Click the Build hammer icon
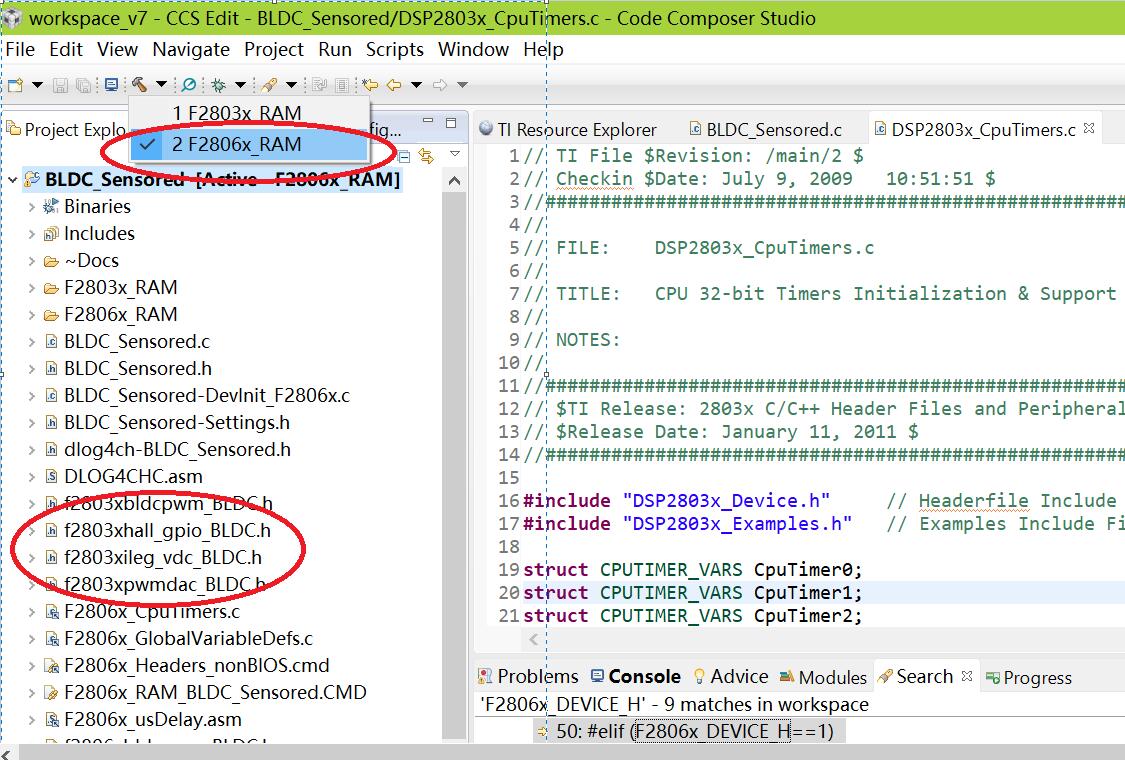The width and height of the screenshot is (1125, 760). (x=139, y=85)
